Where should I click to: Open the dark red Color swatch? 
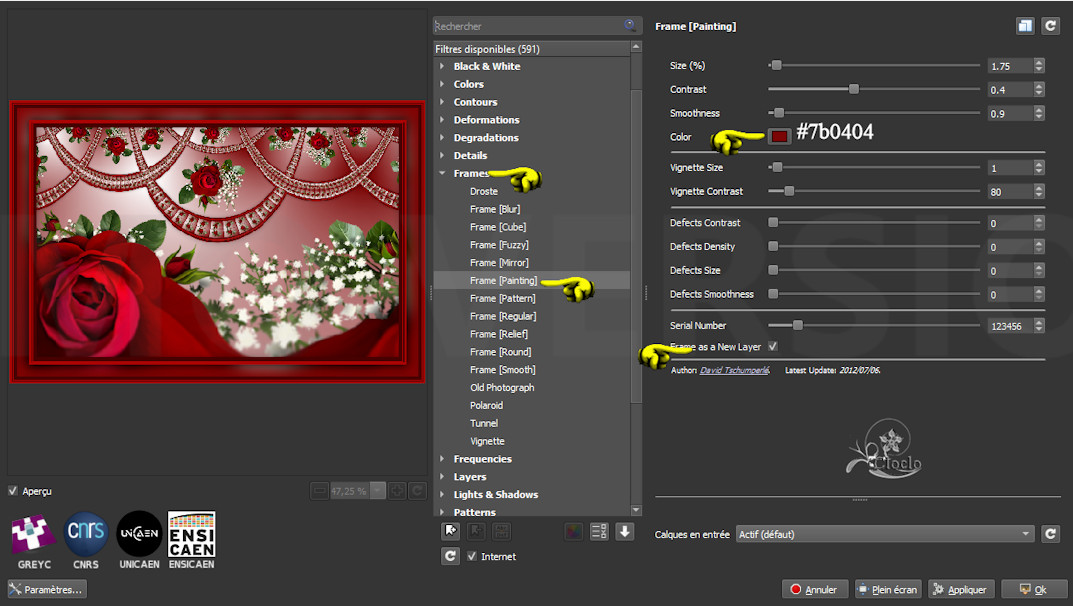click(780, 136)
